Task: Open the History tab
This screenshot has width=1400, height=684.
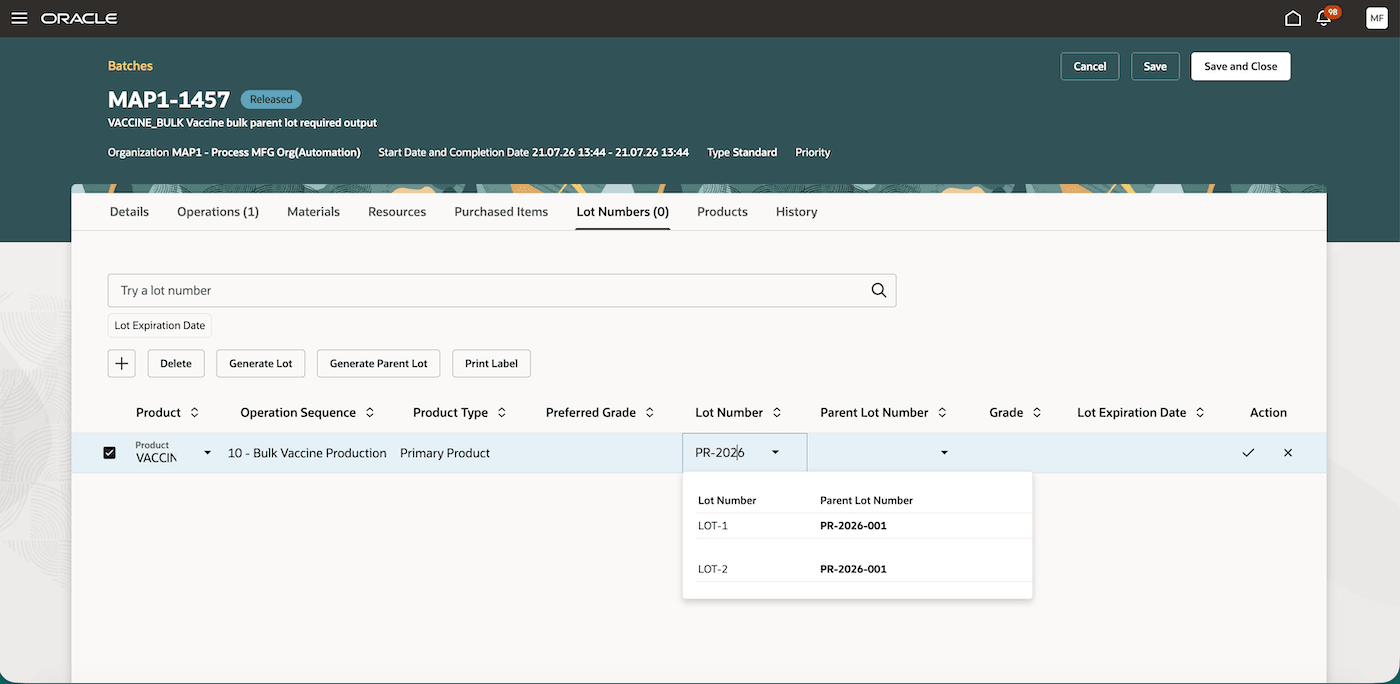Action: point(796,211)
